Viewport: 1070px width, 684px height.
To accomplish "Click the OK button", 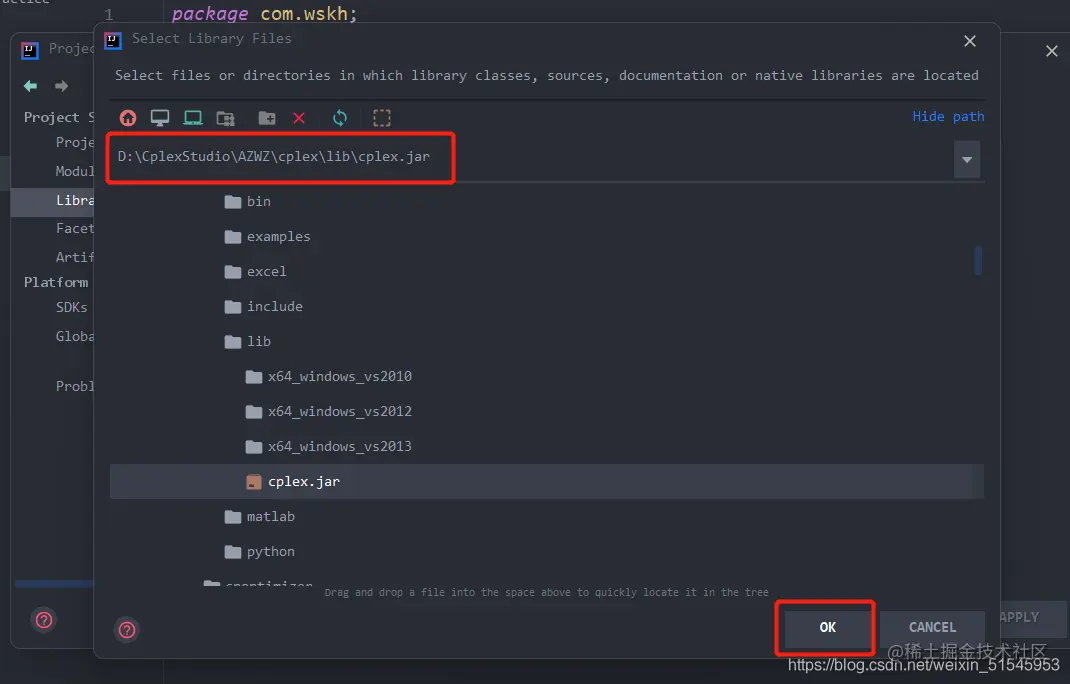I will 827,627.
